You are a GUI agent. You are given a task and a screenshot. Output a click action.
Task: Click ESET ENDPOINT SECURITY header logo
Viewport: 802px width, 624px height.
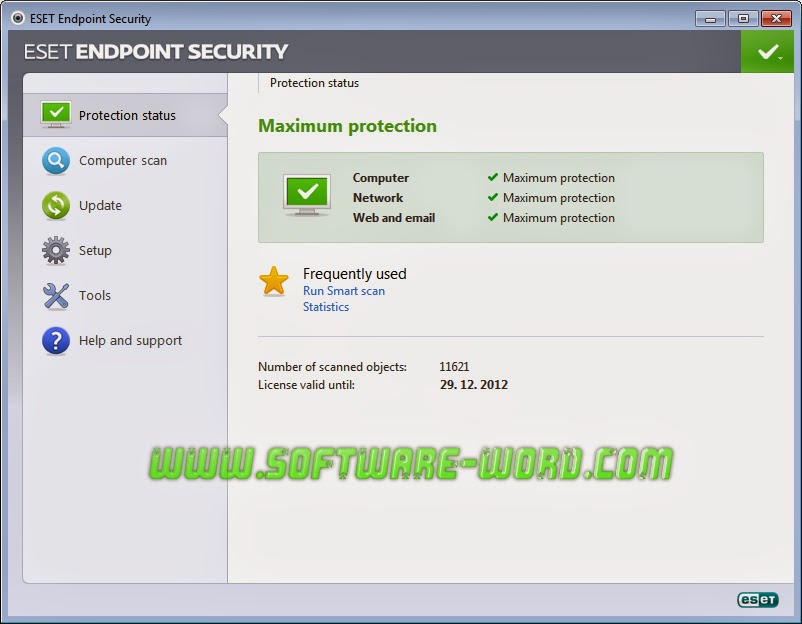tap(155, 52)
